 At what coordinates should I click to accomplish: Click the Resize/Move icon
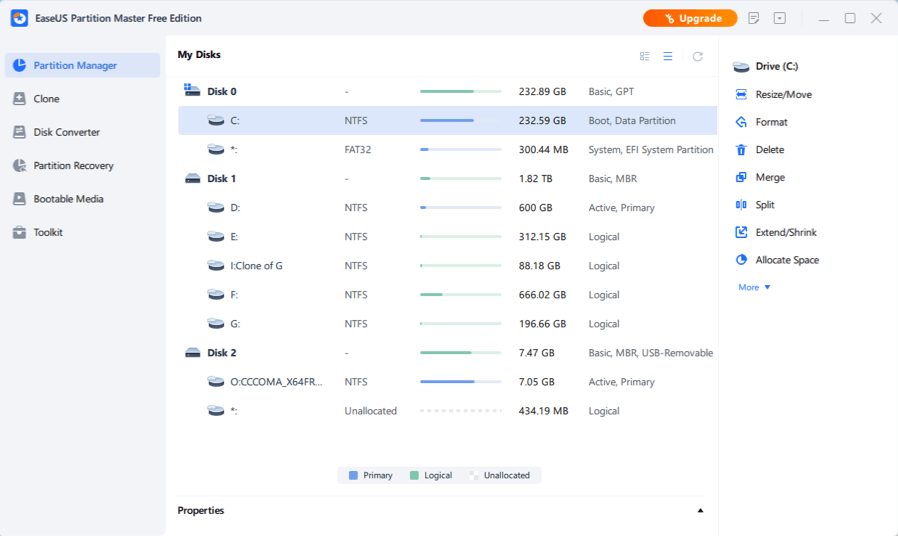[741, 94]
